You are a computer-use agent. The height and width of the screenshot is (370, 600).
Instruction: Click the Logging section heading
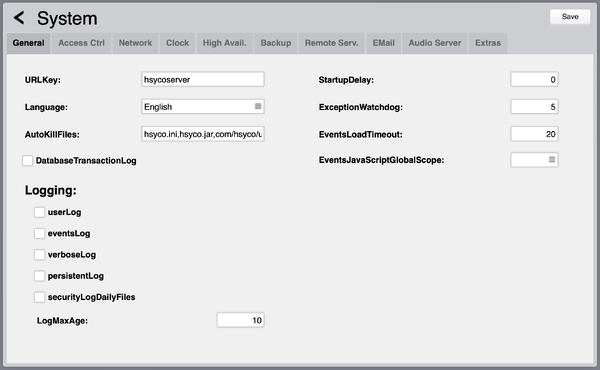tap(51, 190)
